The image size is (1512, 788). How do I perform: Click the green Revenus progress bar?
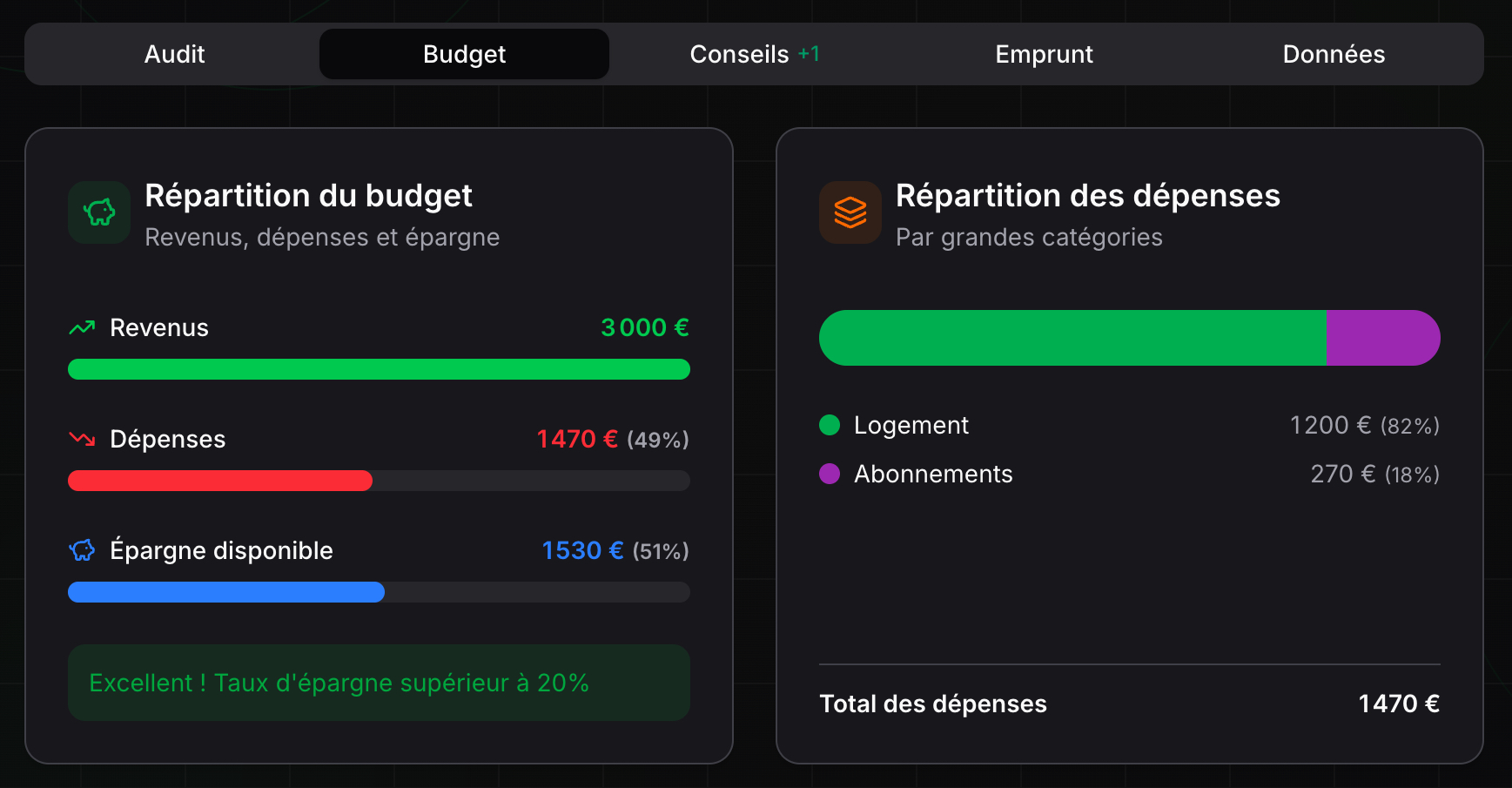coord(379,369)
